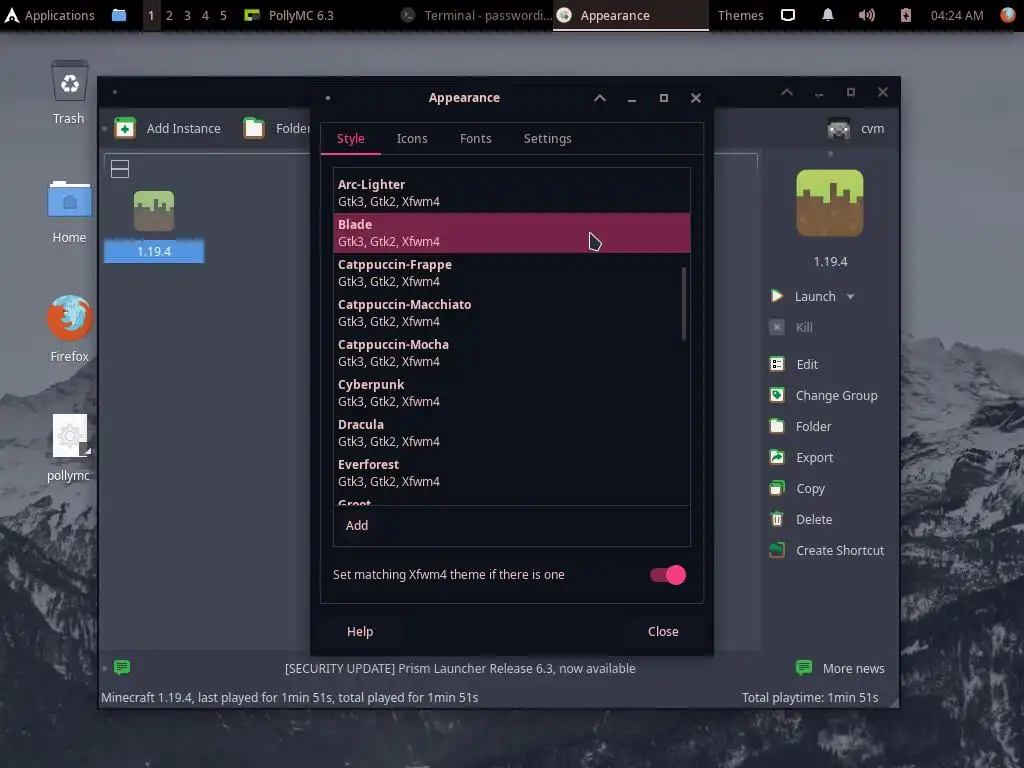Viewport: 1024px width, 768px height.
Task: Click the clock showing 04:24 AM
Action: tap(957, 15)
